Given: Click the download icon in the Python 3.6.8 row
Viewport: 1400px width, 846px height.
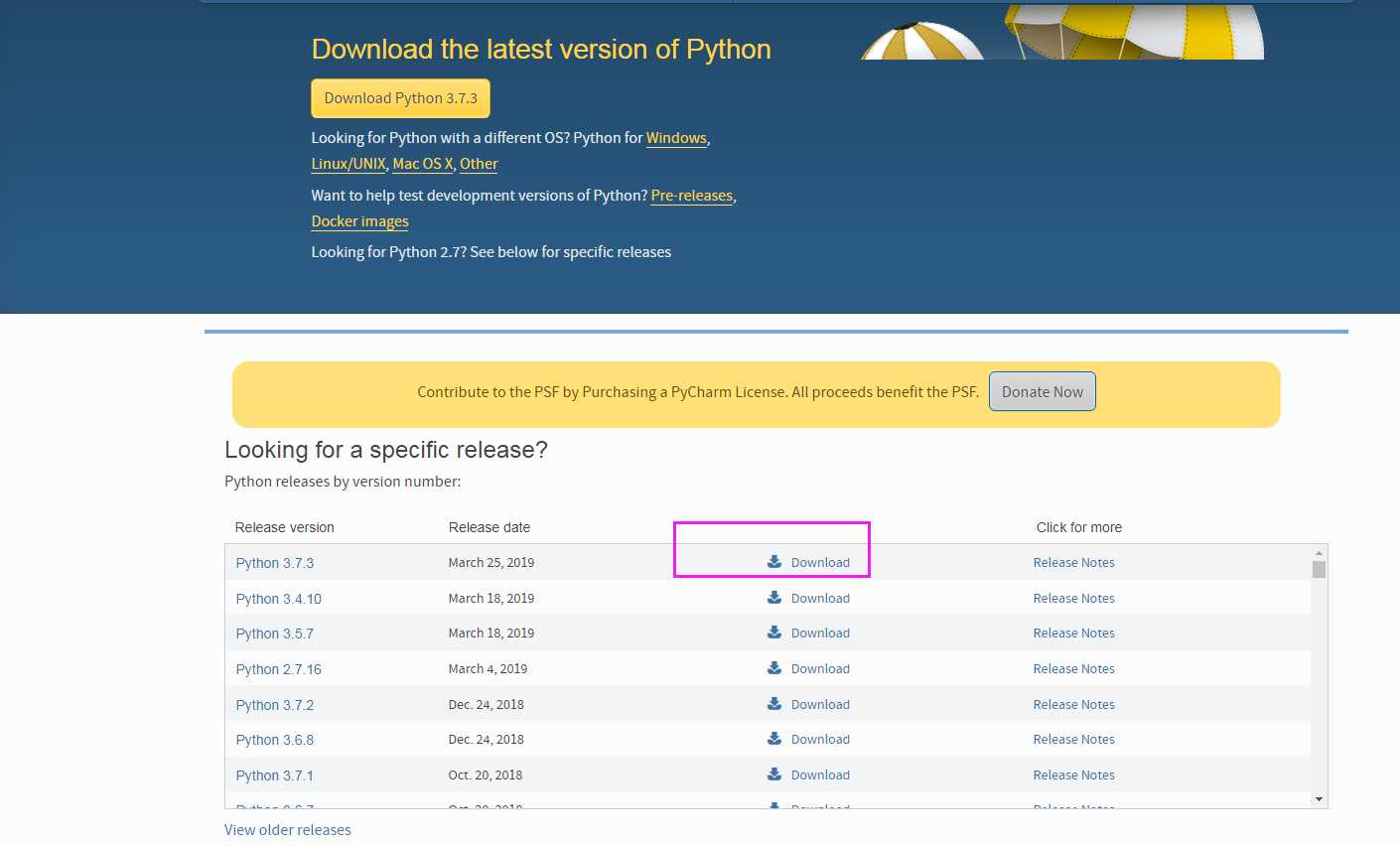Looking at the screenshot, I should pyautogui.click(x=774, y=739).
